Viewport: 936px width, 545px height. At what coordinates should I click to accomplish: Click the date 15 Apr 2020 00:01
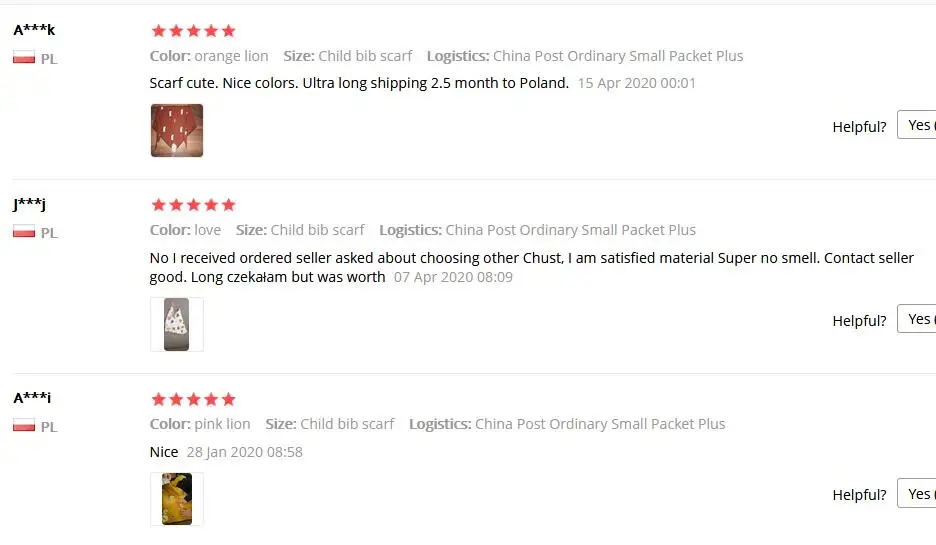pos(637,83)
